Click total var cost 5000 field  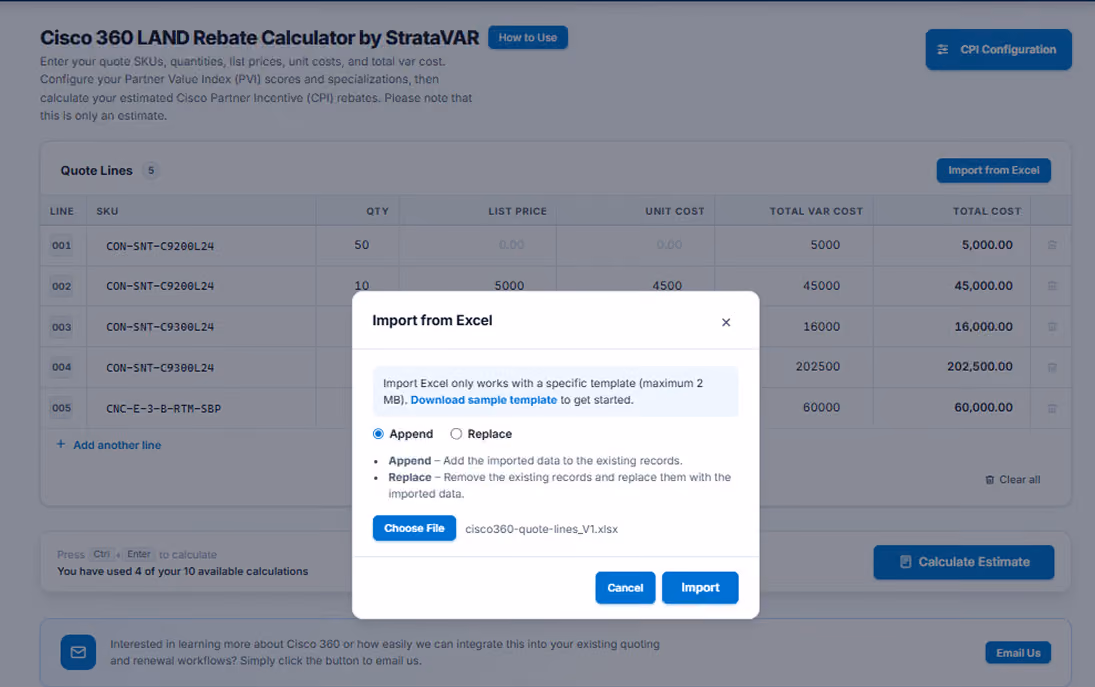point(794,245)
